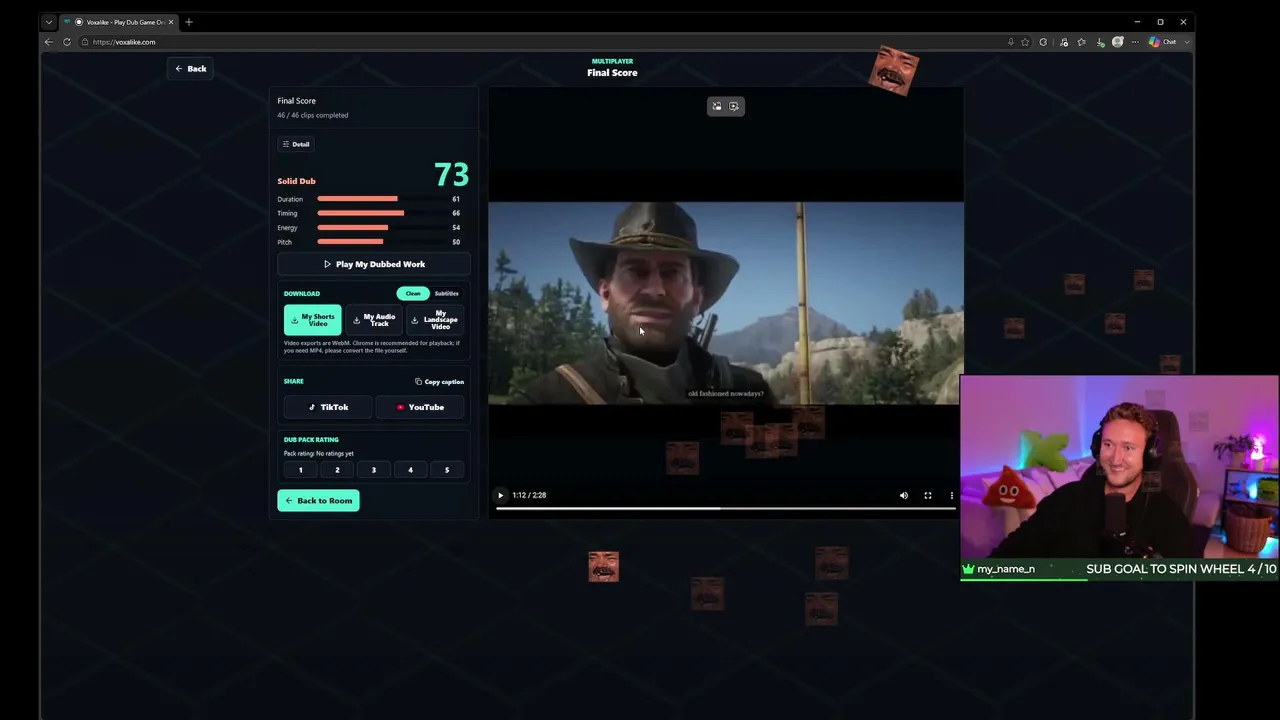Click the score value 73
1280x720 pixels.
coord(451,175)
